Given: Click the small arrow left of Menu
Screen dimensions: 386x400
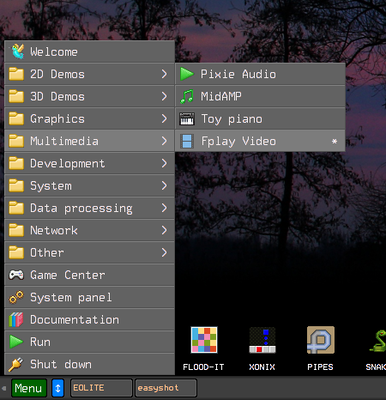Looking at the screenshot, I should point(4,388).
